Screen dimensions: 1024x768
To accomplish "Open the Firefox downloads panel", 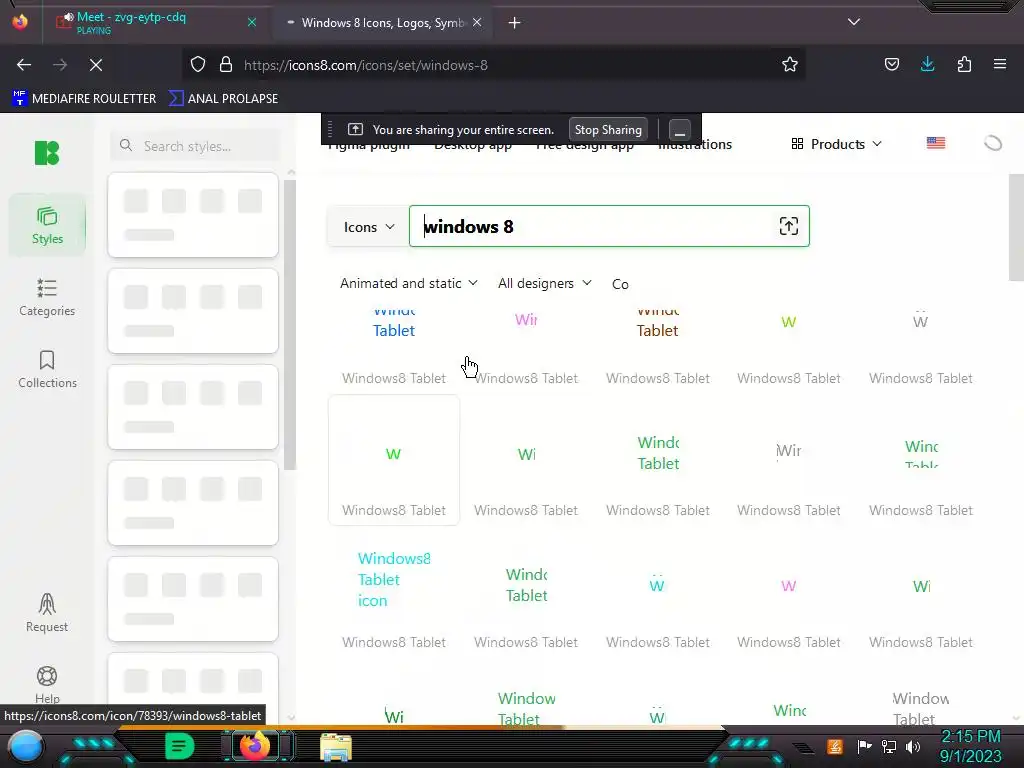I will coord(927,64).
